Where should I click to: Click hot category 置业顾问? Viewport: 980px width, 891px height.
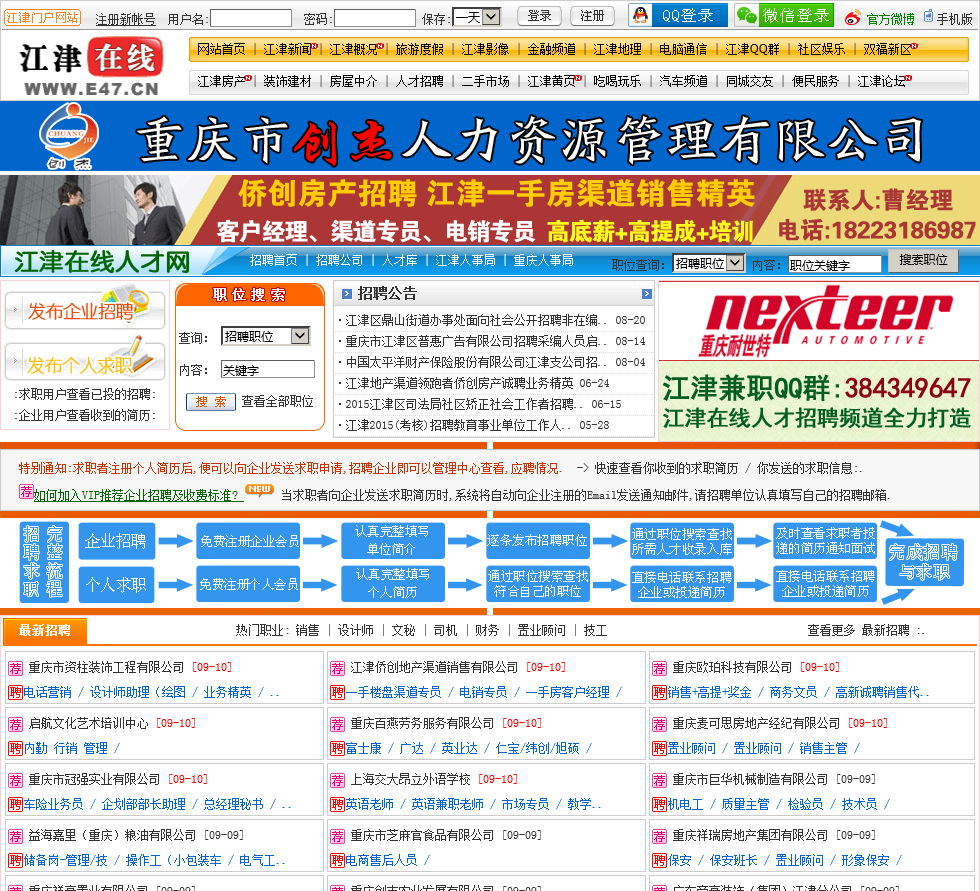(x=541, y=630)
